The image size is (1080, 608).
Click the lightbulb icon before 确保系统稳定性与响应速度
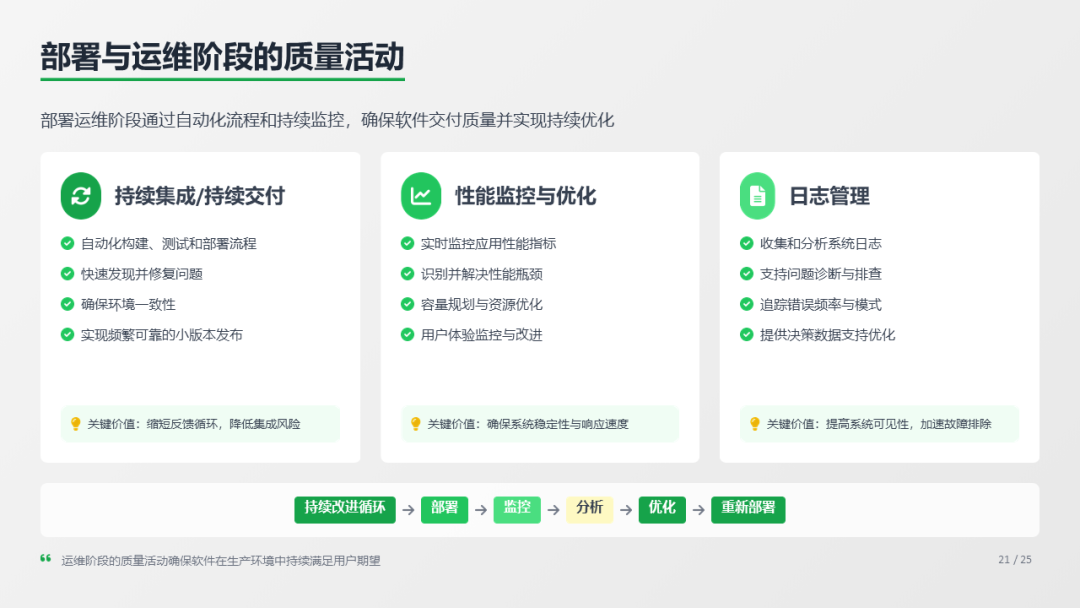pyautogui.click(x=415, y=424)
